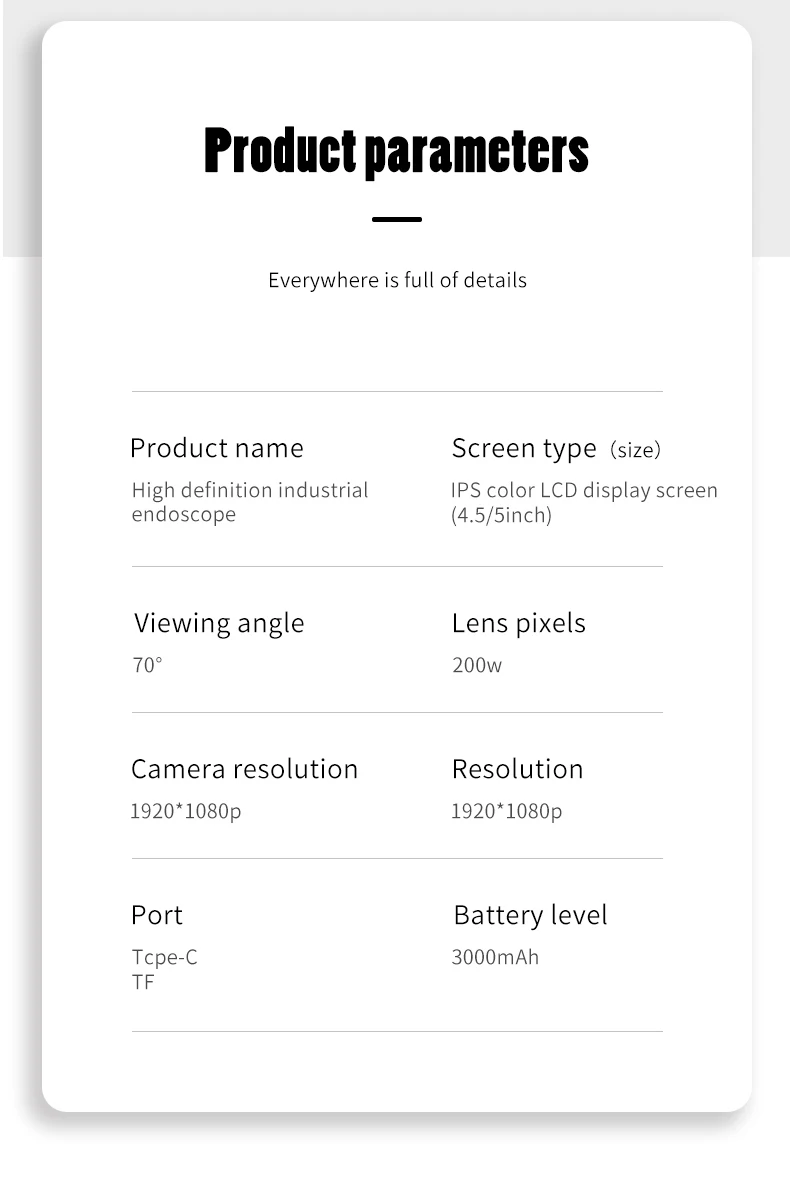Select the 'Viewing angle' label

(x=219, y=624)
